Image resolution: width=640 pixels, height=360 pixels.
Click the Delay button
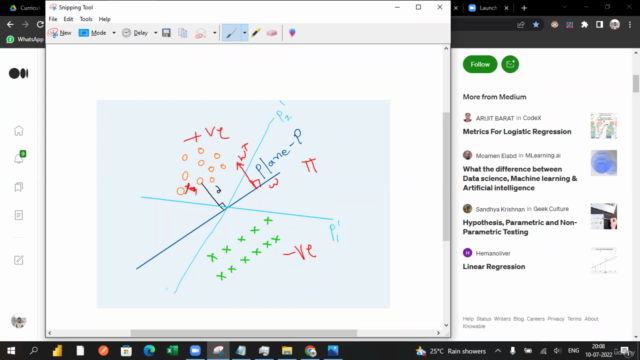click(135, 33)
